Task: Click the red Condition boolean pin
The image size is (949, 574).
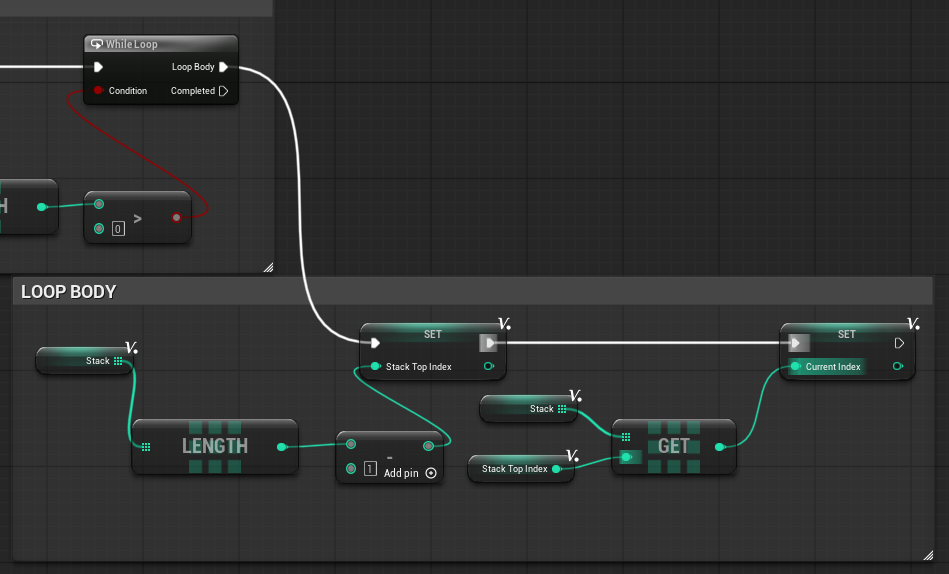Action: pyautogui.click(x=98, y=90)
